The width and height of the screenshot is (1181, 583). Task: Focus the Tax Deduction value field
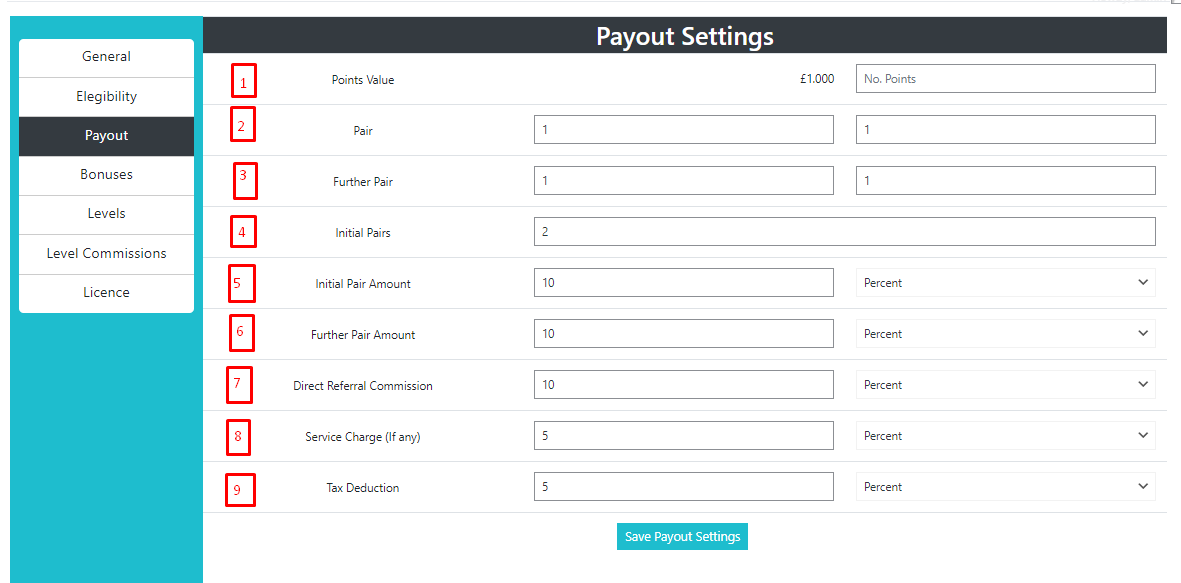[683, 487]
